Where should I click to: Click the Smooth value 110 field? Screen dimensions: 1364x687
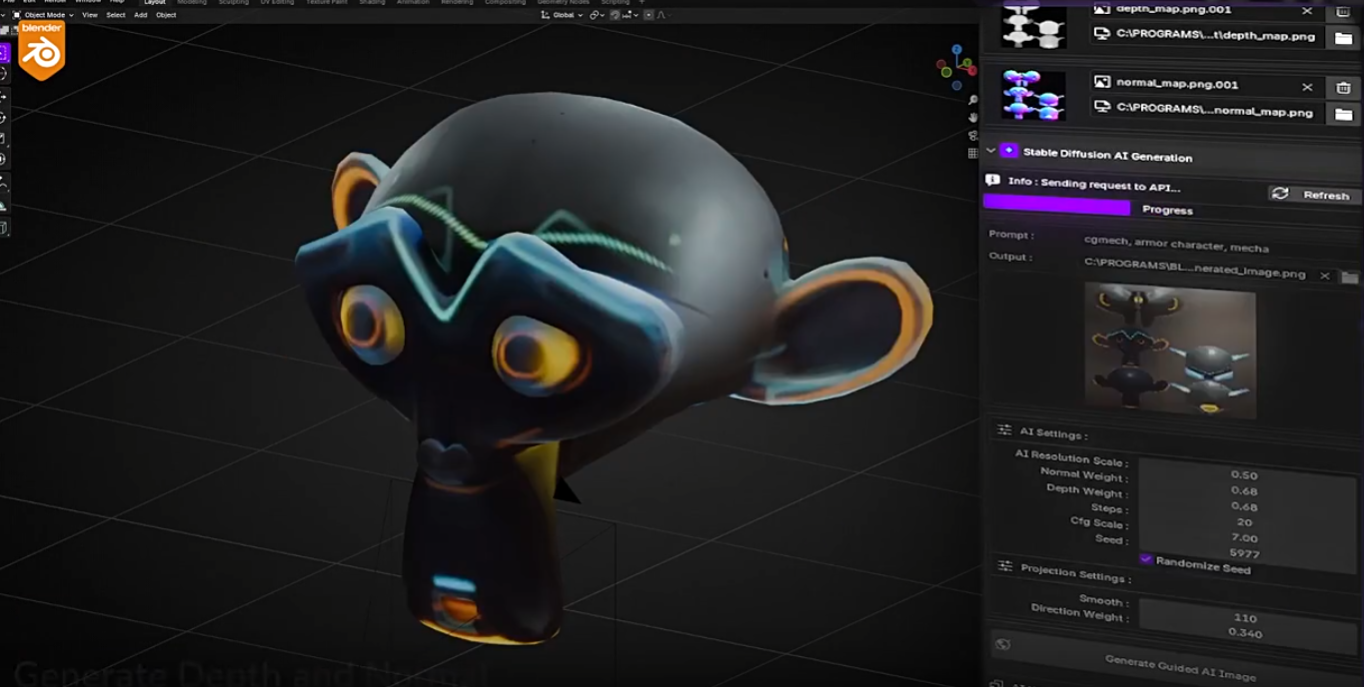click(1243, 617)
